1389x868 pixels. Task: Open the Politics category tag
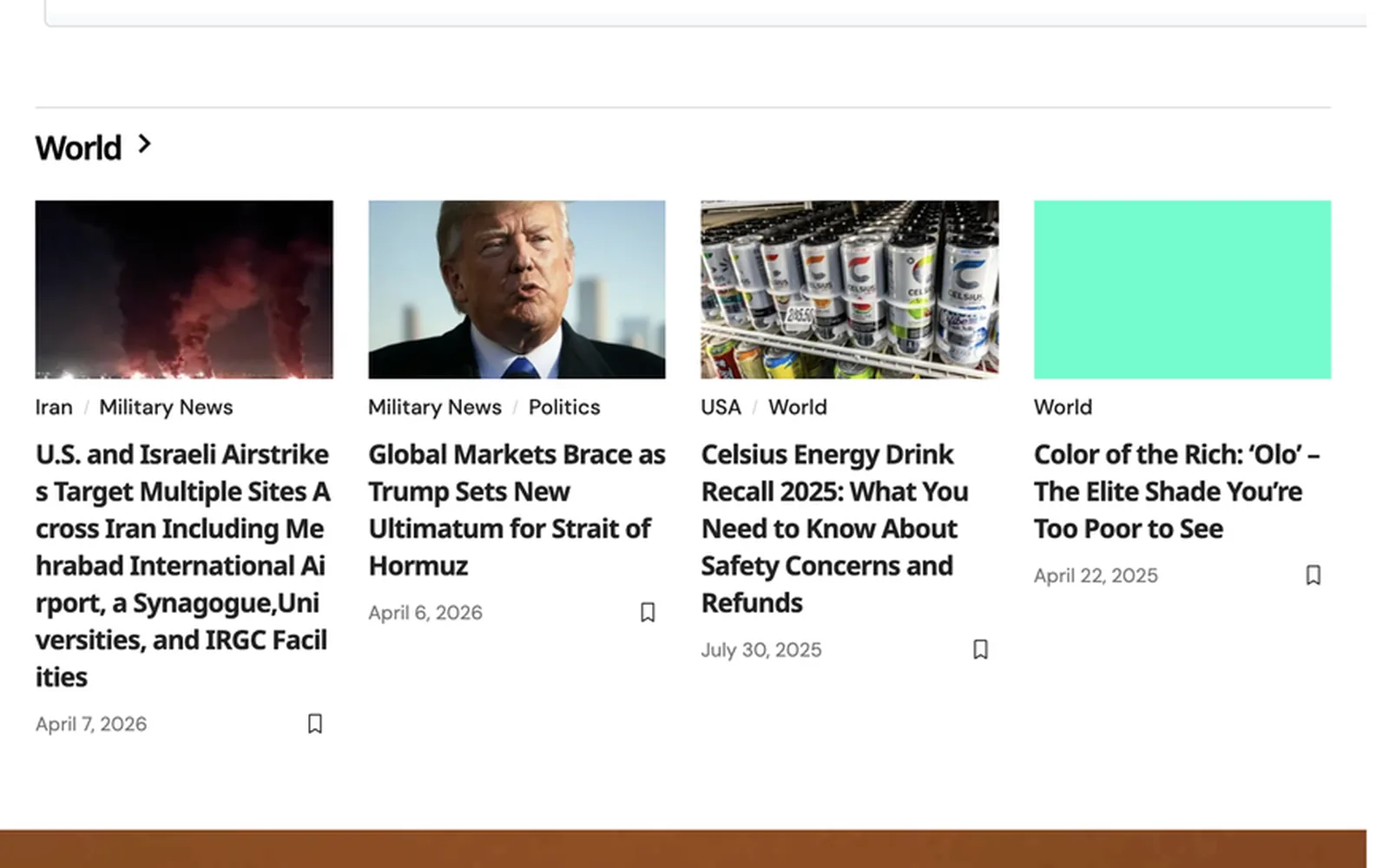click(x=564, y=407)
